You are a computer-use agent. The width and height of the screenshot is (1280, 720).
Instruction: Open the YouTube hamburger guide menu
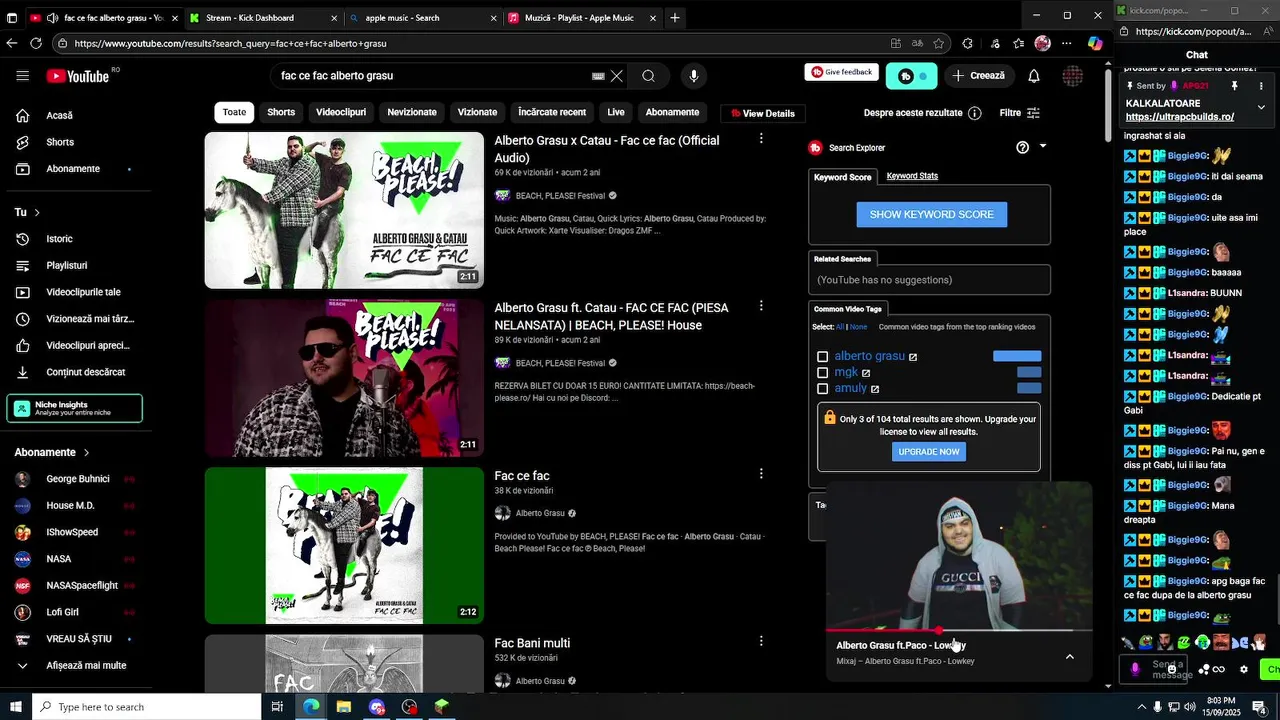coord(22,76)
